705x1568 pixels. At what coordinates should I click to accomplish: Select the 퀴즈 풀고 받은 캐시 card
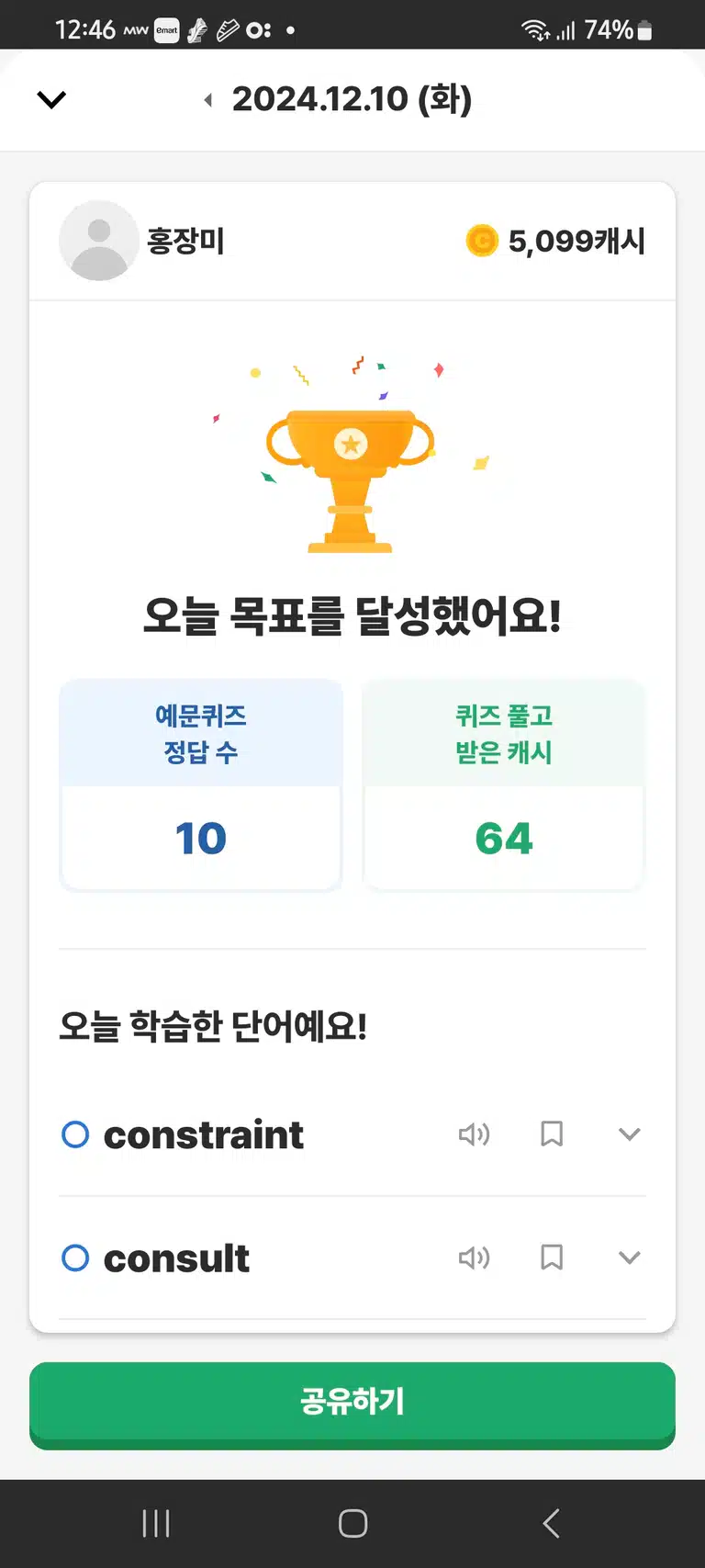[504, 785]
